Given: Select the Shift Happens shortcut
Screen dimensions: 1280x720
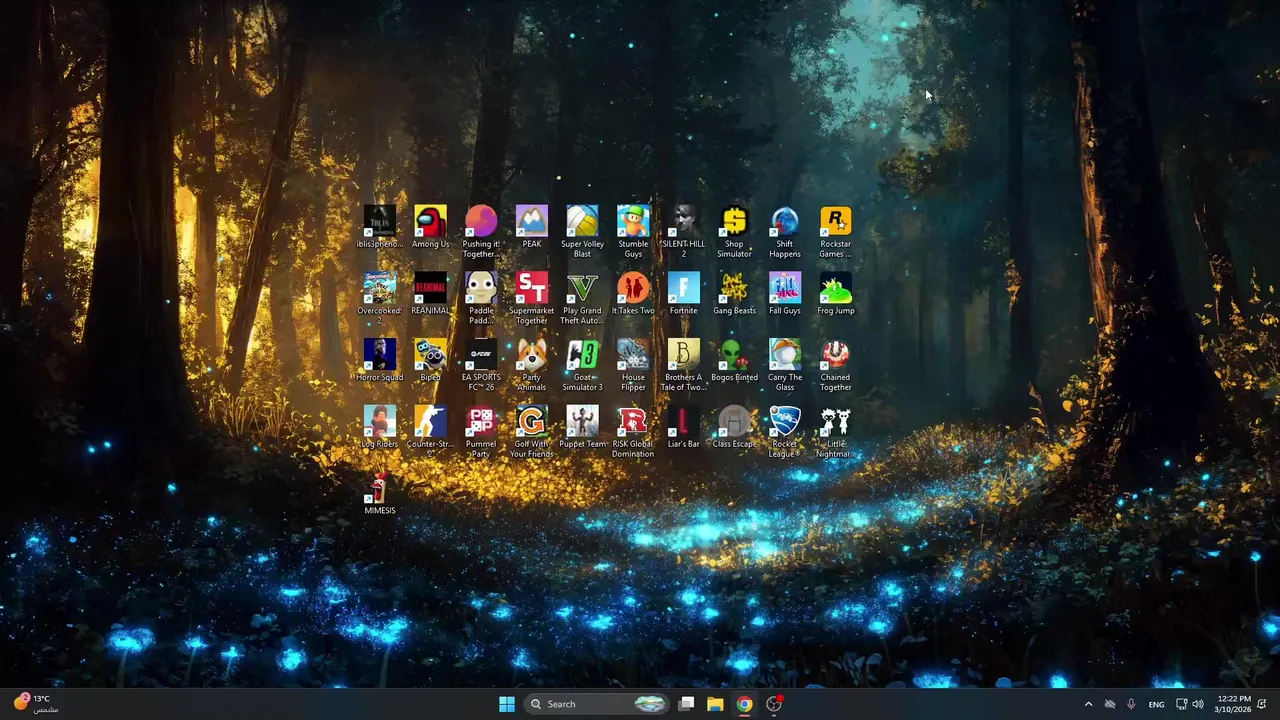Looking at the screenshot, I should [x=785, y=232].
